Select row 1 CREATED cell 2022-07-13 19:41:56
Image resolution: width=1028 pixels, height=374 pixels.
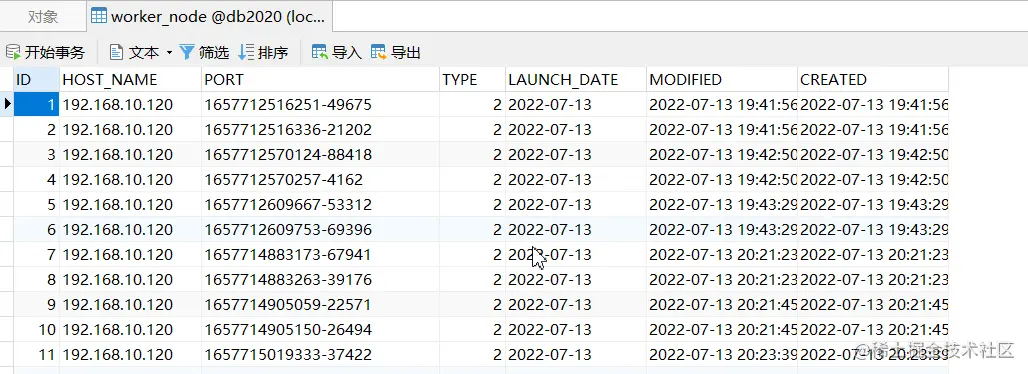point(873,104)
